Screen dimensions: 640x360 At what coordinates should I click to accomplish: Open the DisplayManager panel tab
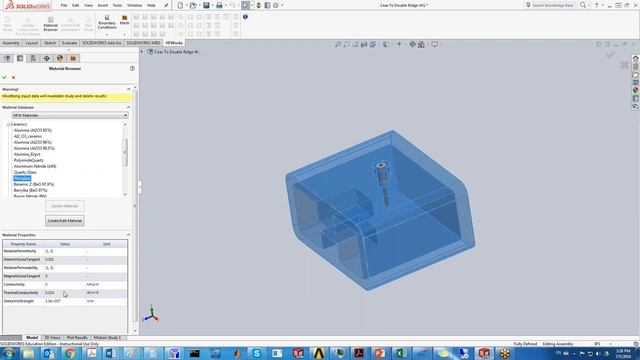tap(60, 58)
